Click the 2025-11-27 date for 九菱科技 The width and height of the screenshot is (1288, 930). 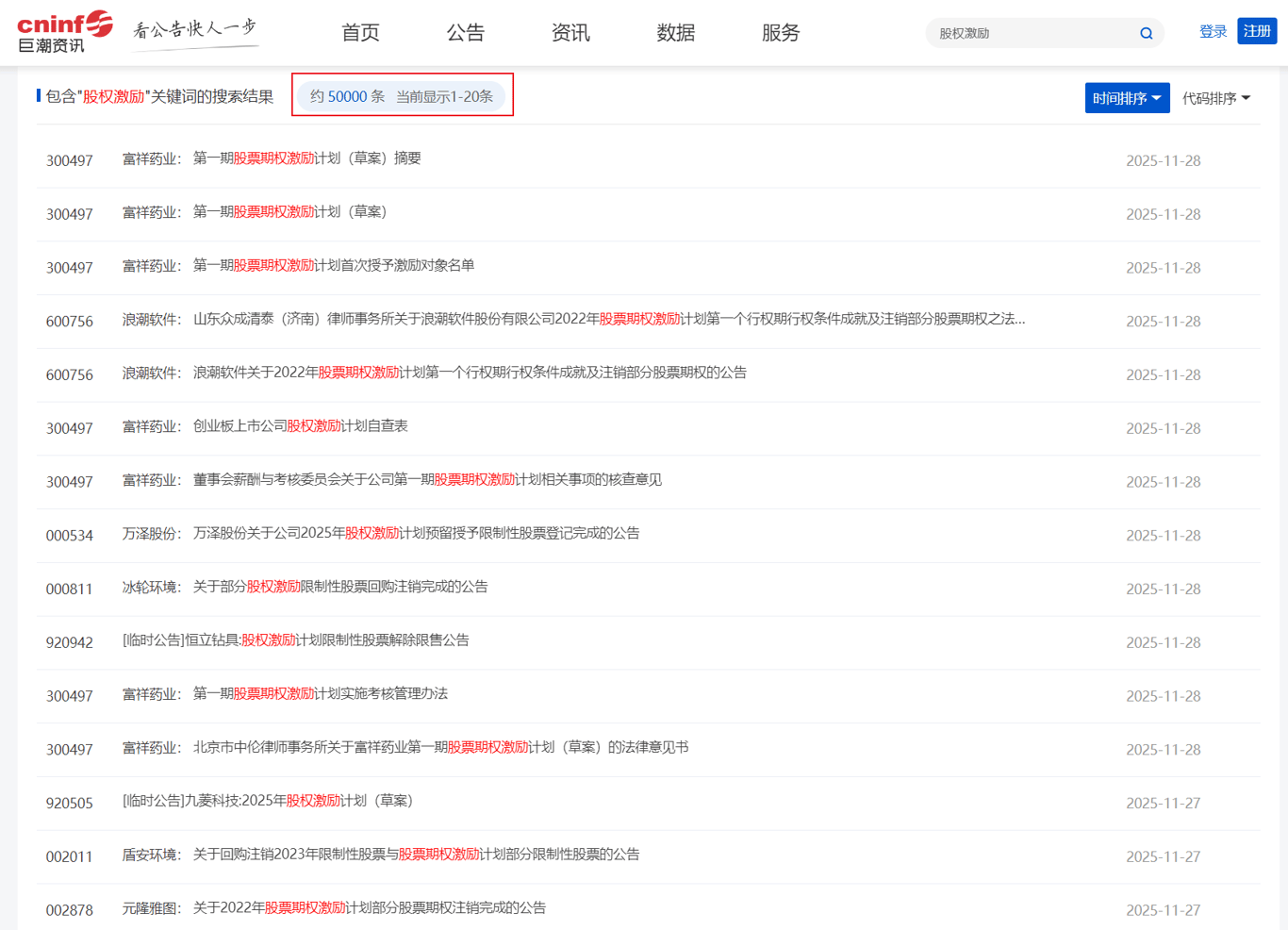pyautogui.click(x=1164, y=804)
